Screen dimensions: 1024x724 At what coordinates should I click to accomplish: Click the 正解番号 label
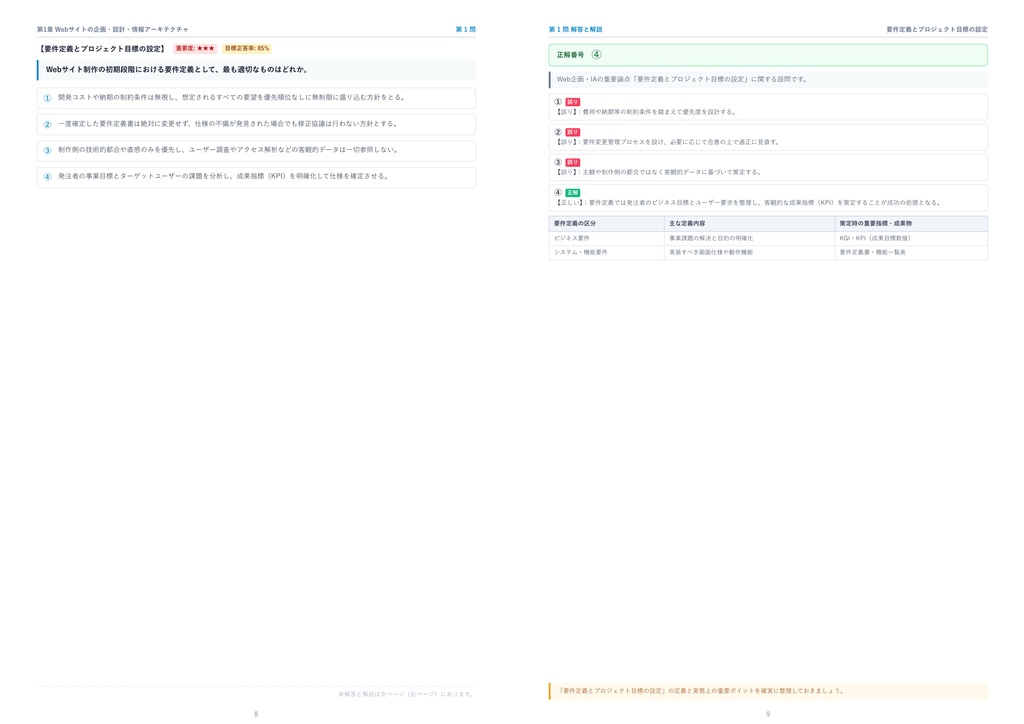tap(570, 55)
